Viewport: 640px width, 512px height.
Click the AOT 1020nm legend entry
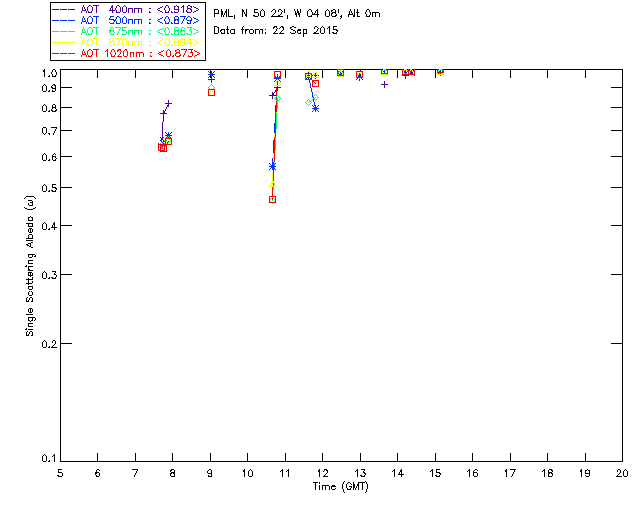[126, 53]
